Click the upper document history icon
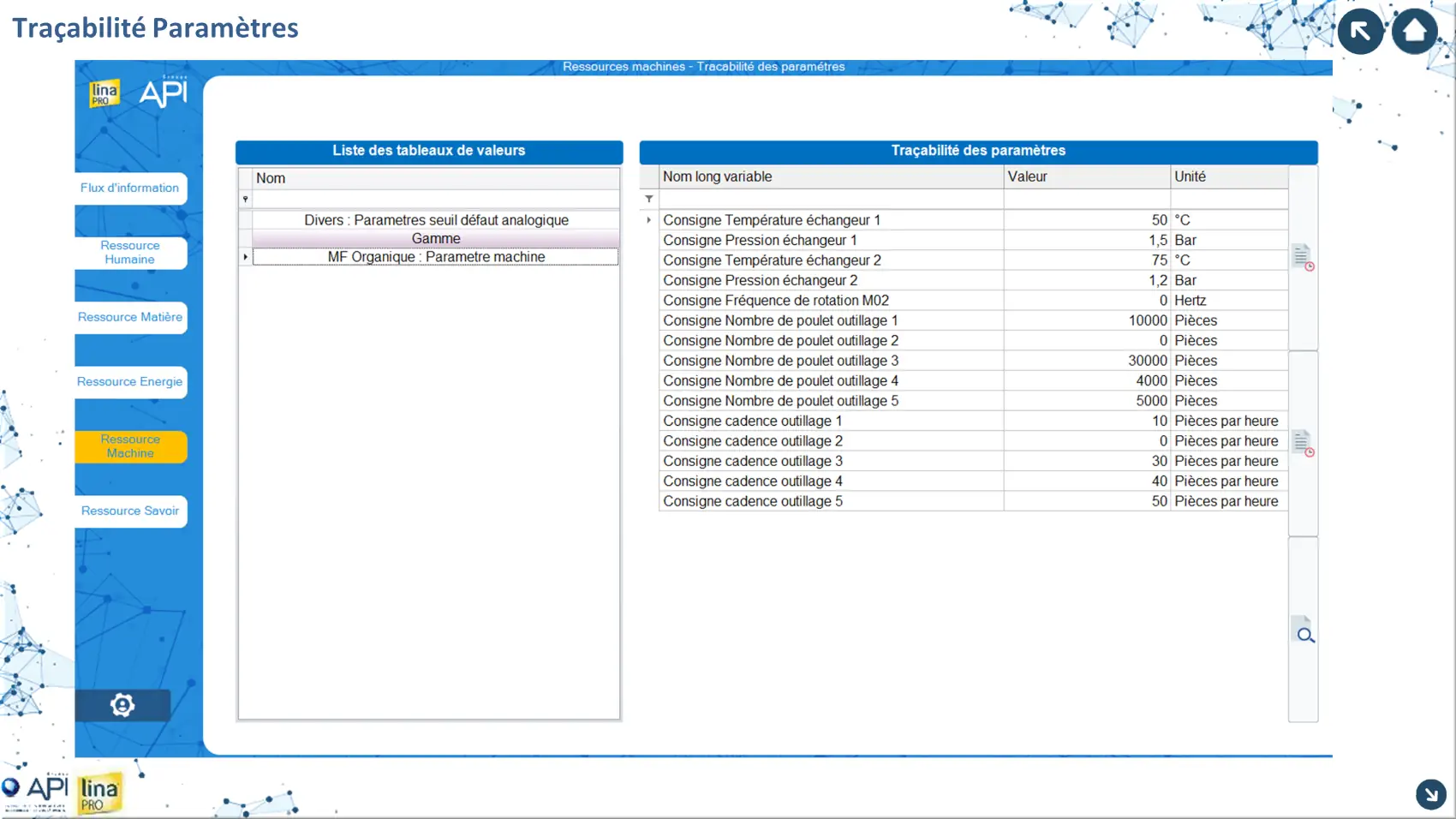Image resolution: width=1456 pixels, height=819 pixels. 1303,257
